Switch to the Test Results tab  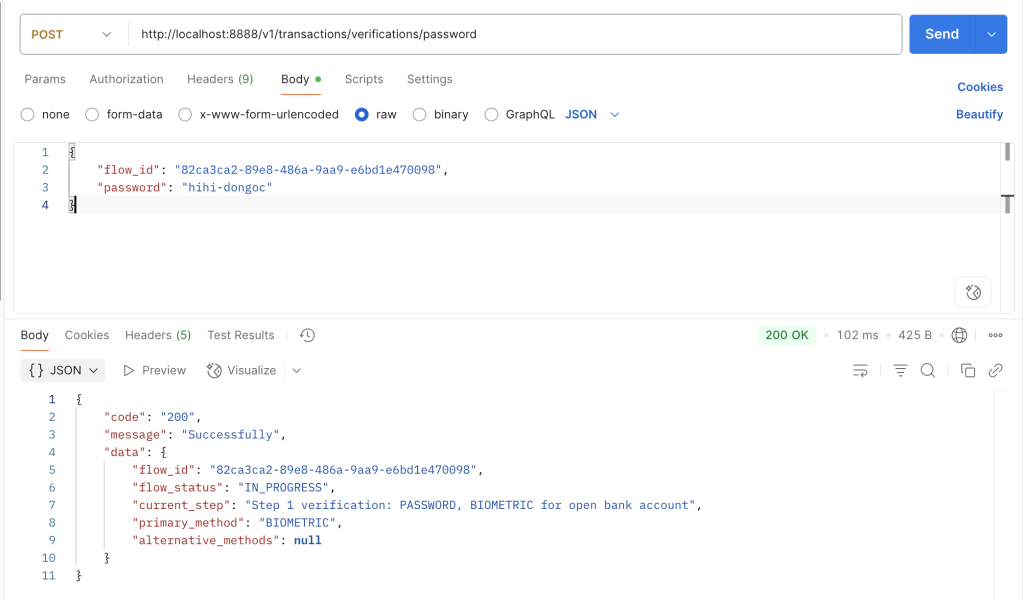(241, 335)
